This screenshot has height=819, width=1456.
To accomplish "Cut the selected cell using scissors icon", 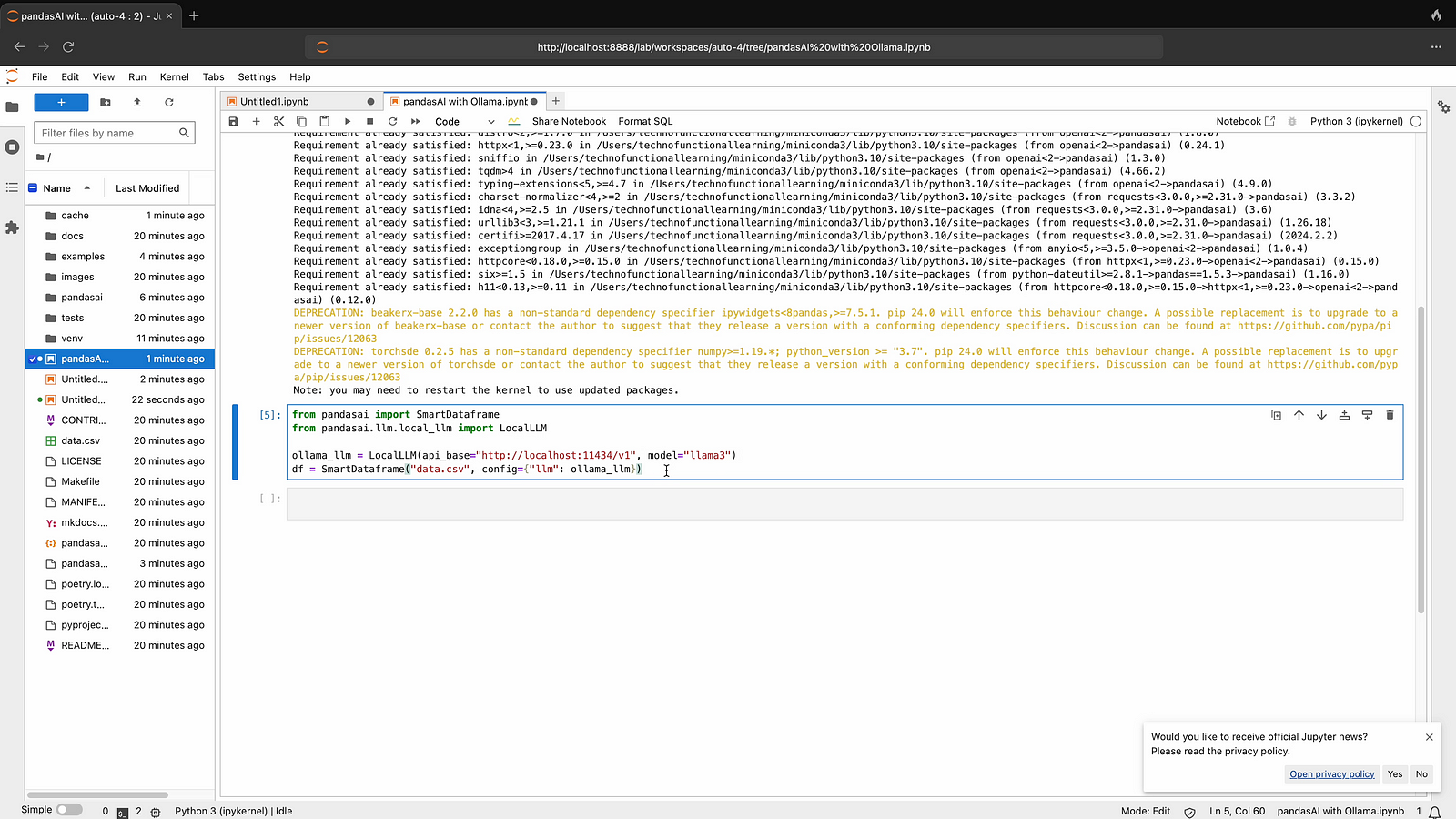I will (278, 121).
